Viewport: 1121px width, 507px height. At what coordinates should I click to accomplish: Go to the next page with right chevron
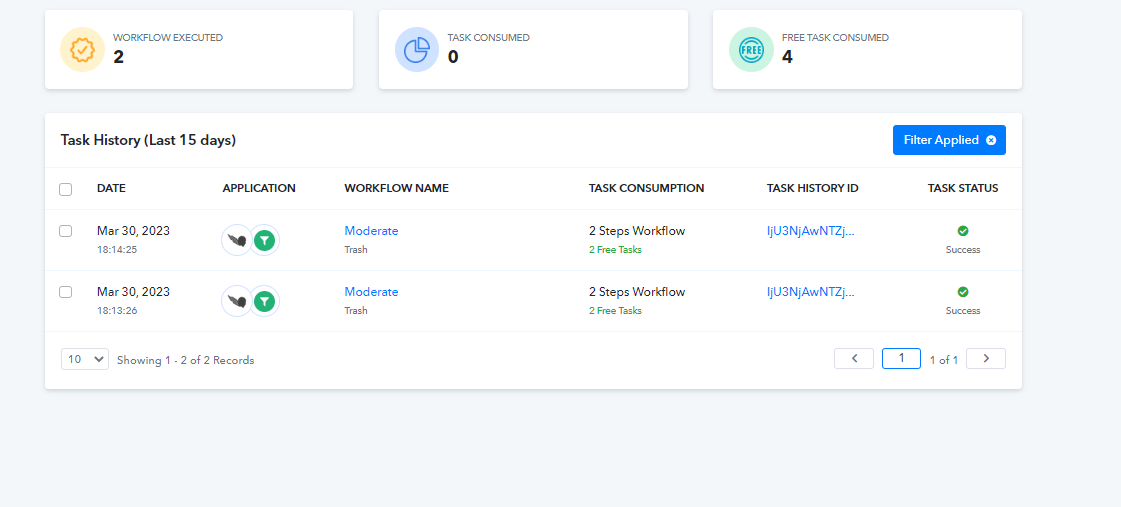click(x=986, y=358)
